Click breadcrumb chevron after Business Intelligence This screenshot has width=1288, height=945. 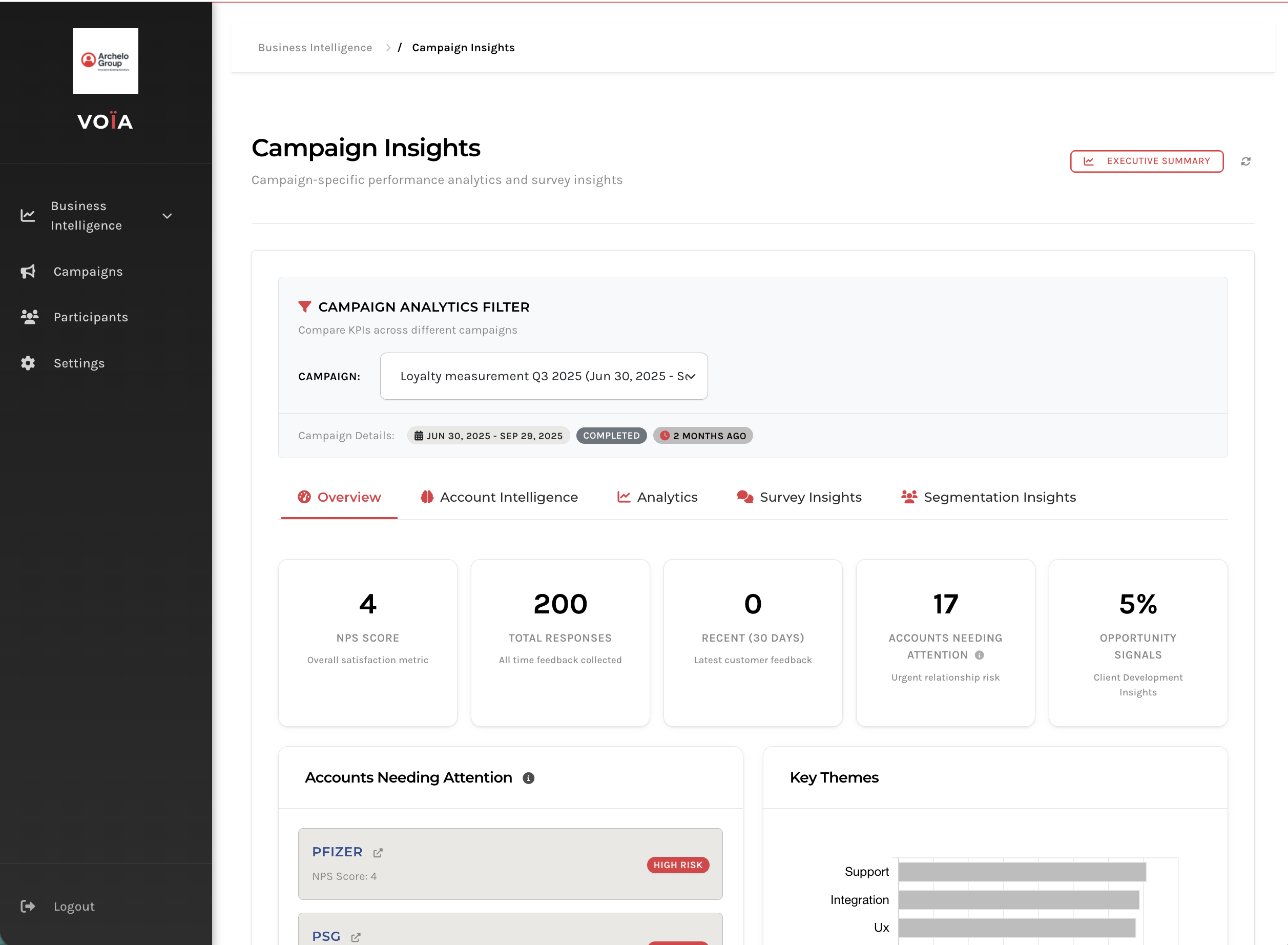[388, 48]
